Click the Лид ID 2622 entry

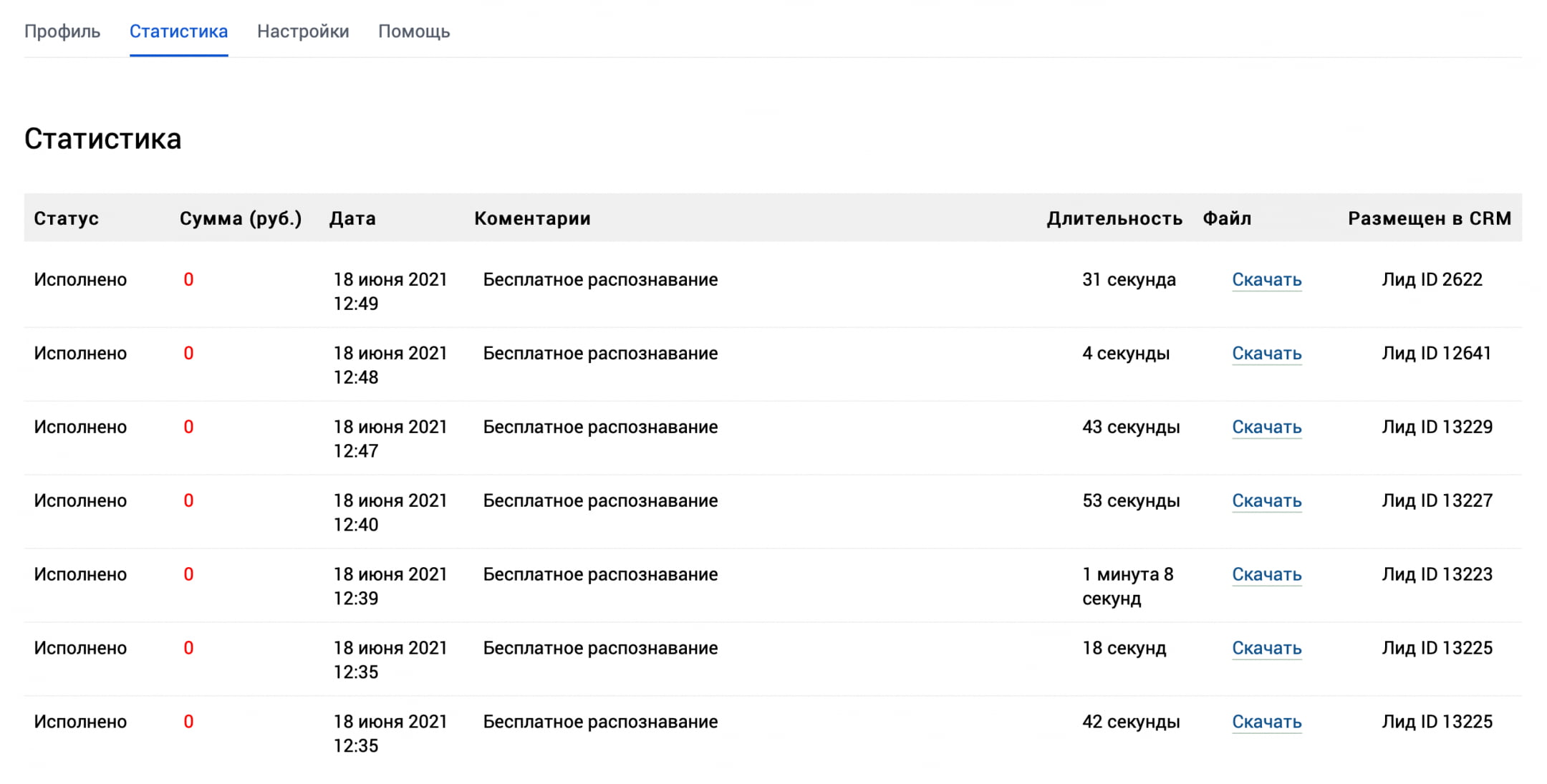coord(1432,280)
